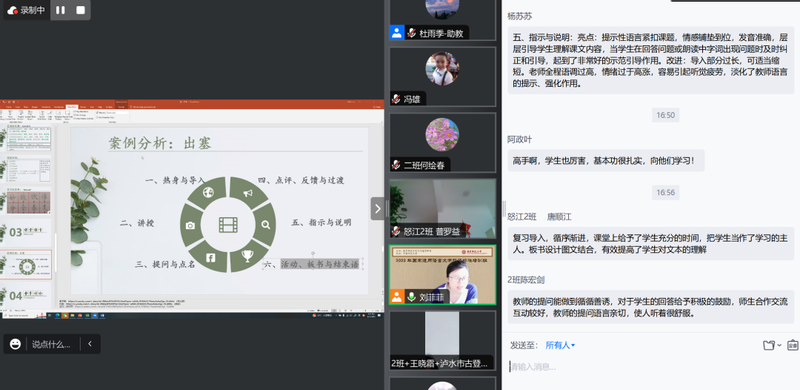Image resolution: width=800 pixels, height=390 pixels.
Task: Click the filmstrip icon in slide center
Action: point(228,225)
